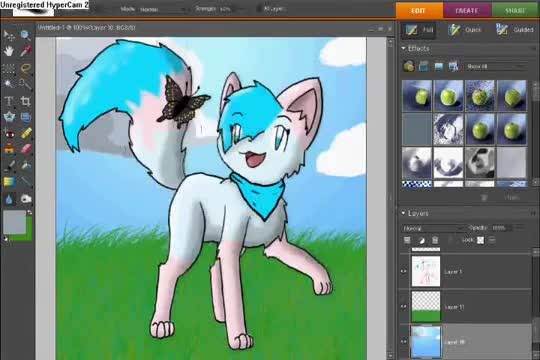Select the Horizontal Type tool
Viewport: 540px width, 360px height.
(9, 101)
